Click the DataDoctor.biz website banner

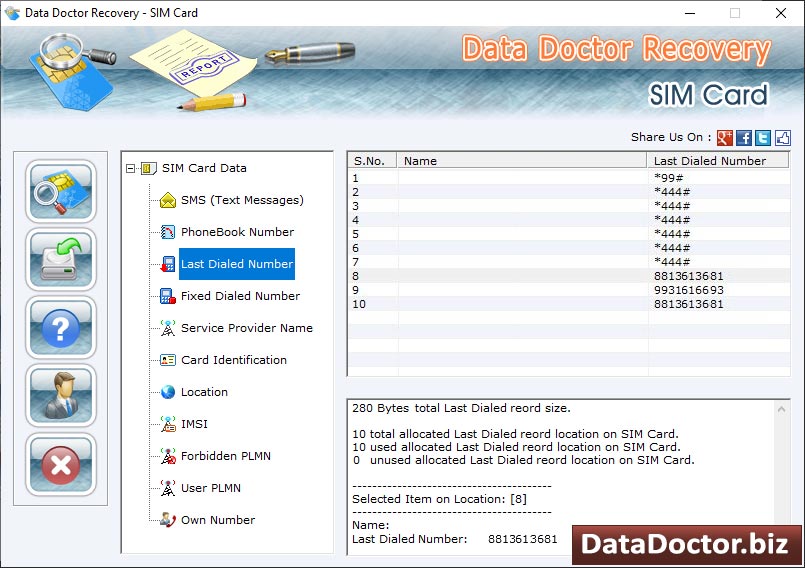(686, 544)
